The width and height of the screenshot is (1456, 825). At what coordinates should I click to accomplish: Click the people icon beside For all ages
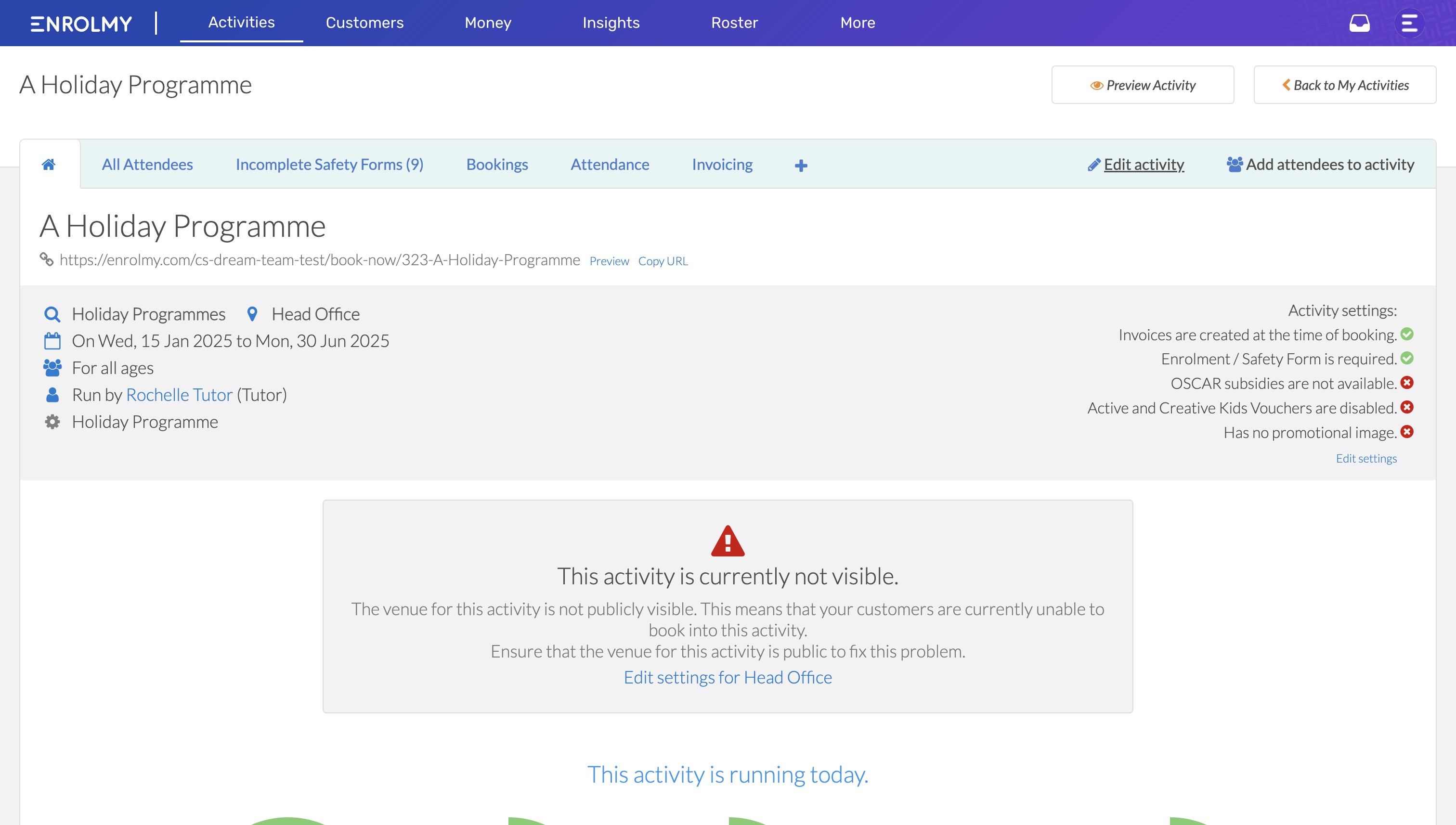click(x=52, y=368)
